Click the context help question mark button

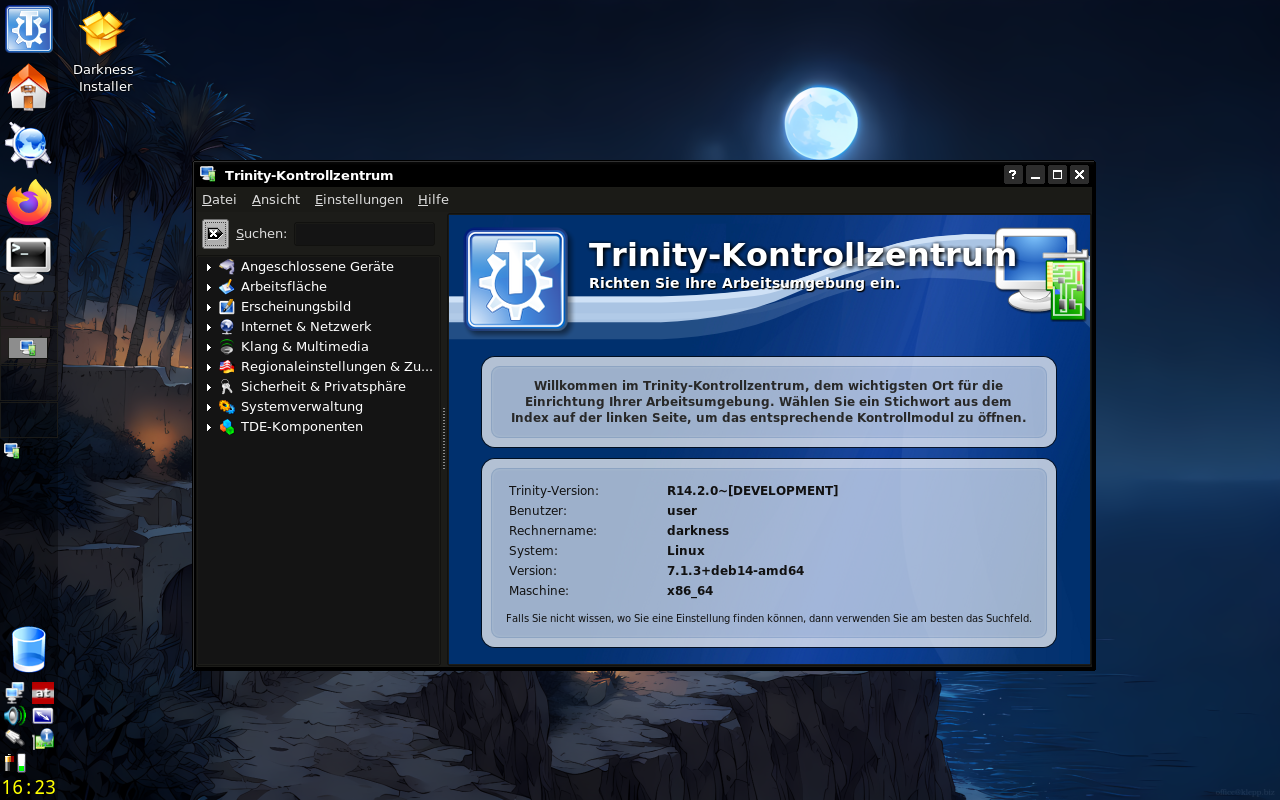[x=1013, y=175]
